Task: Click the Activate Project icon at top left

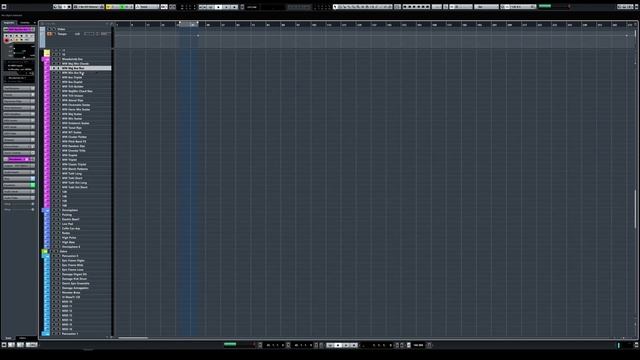Action: click(x=4, y=7)
